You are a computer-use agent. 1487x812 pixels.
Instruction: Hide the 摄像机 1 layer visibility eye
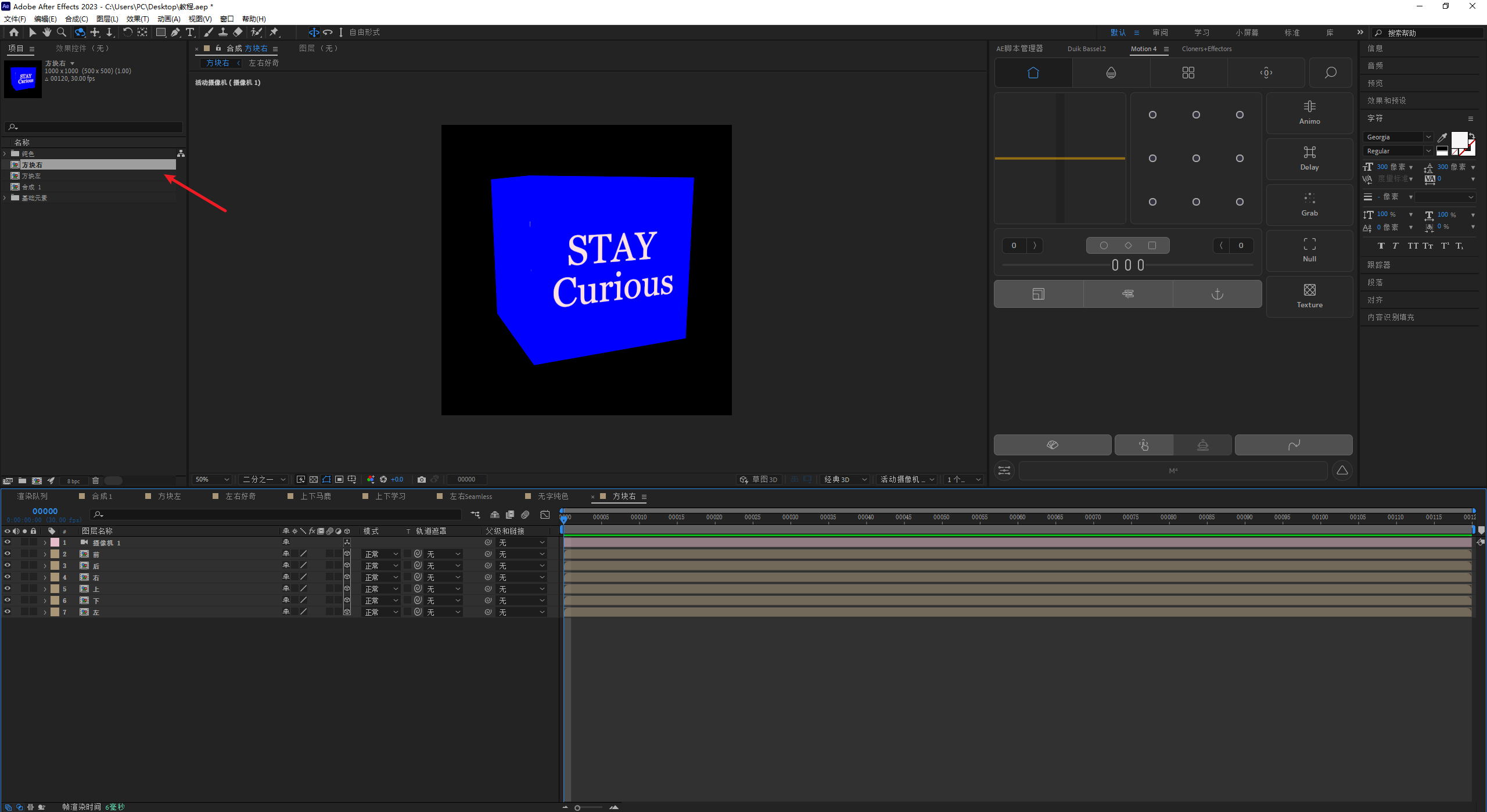click(8, 542)
